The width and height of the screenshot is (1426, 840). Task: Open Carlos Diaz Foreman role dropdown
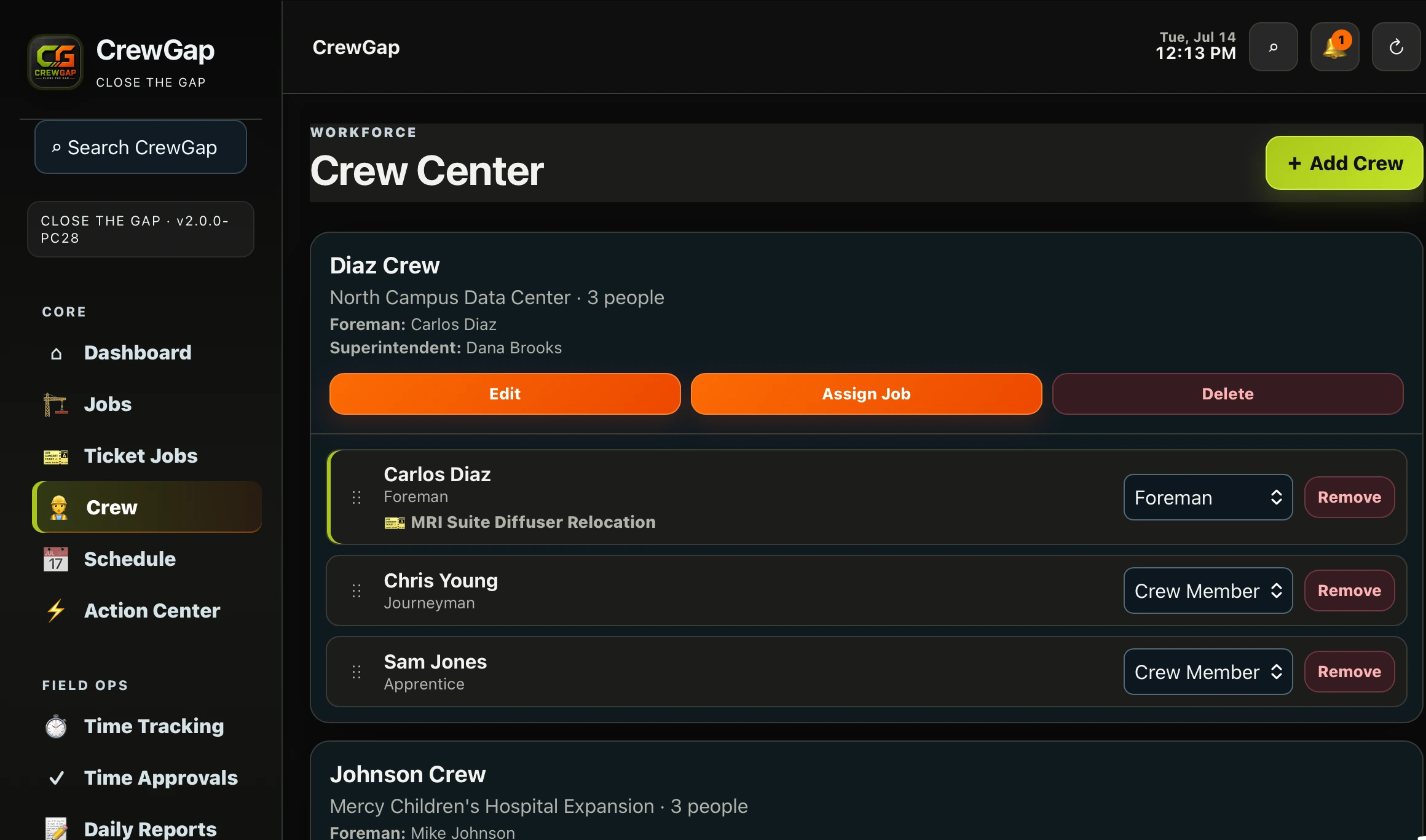pyautogui.click(x=1208, y=497)
